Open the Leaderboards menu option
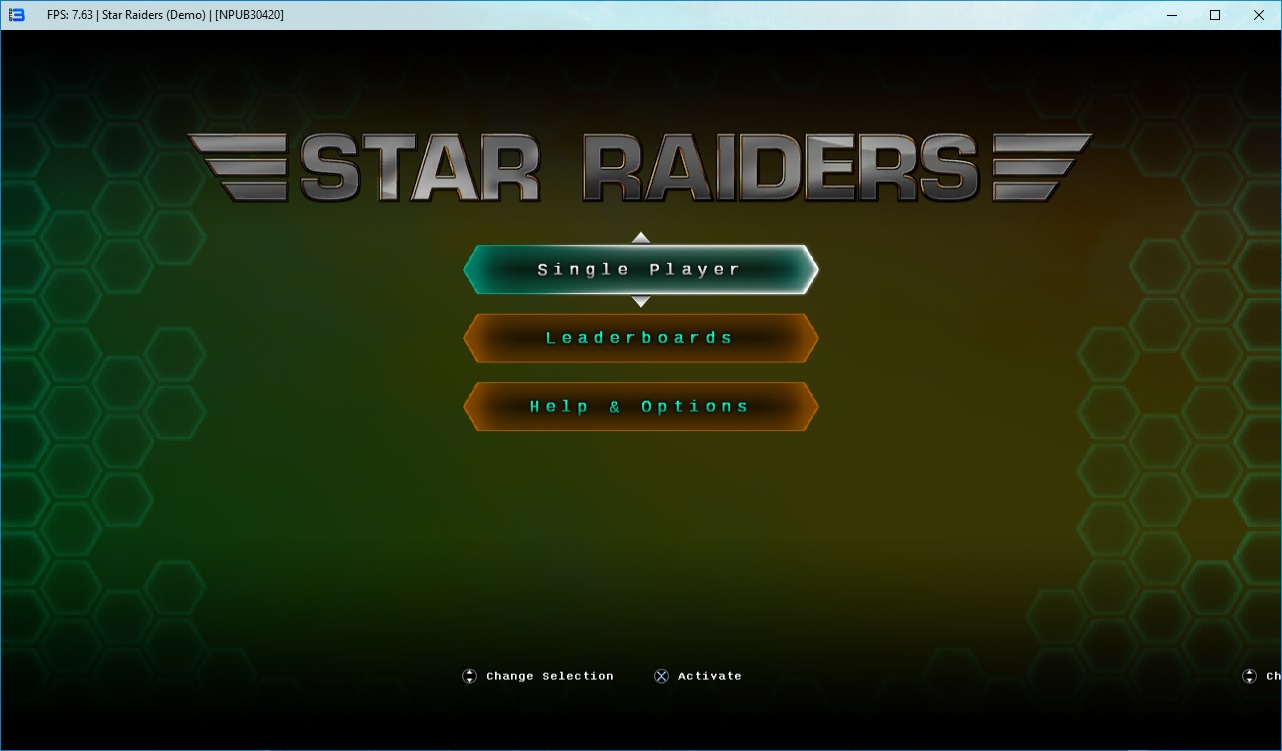The height and width of the screenshot is (751, 1282). (x=640, y=338)
